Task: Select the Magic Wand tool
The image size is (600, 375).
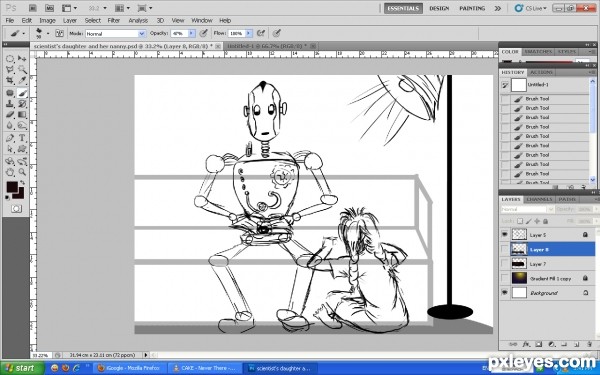Action: click(x=22, y=70)
